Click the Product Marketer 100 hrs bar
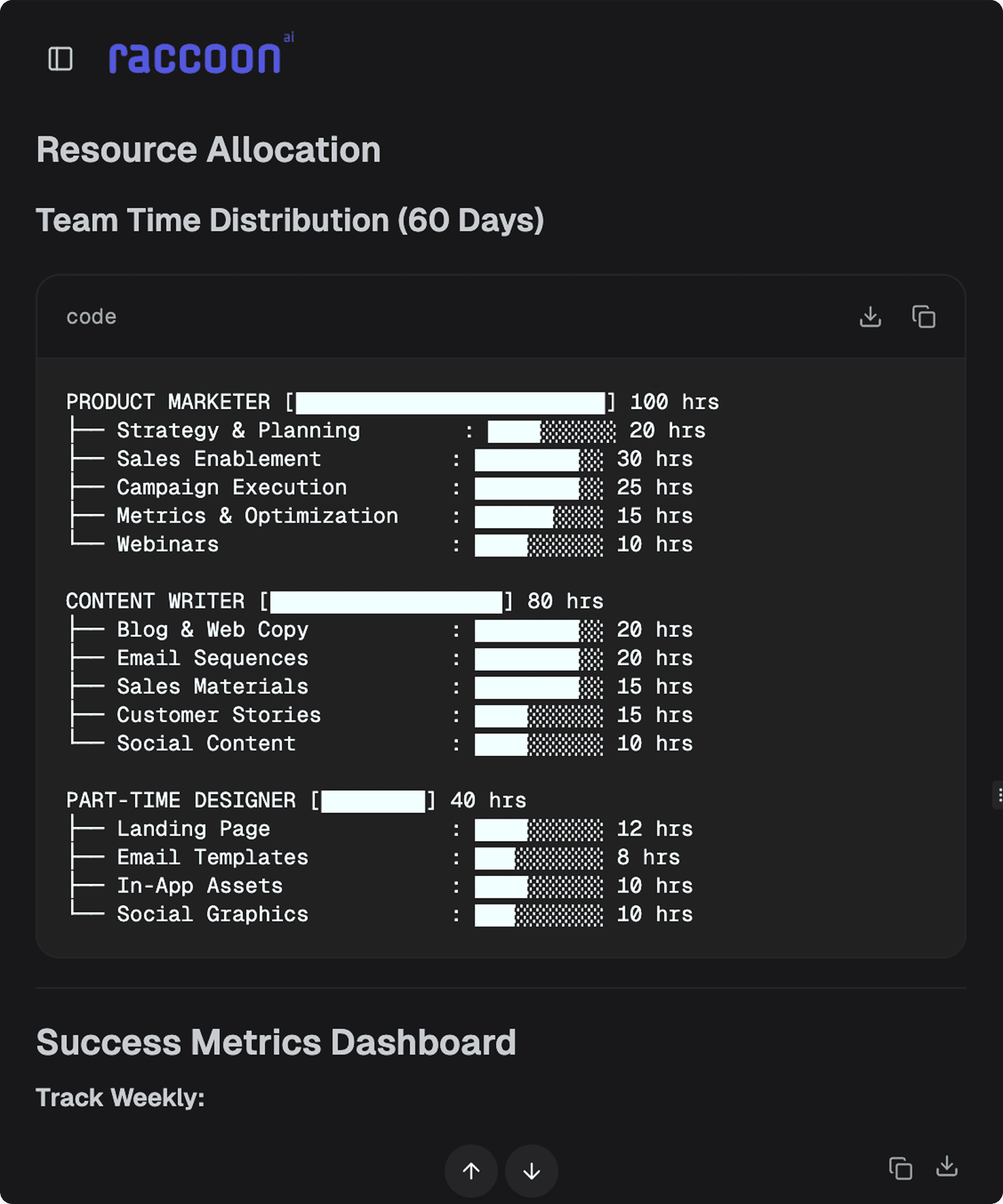This screenshot has width=1003, height=1204. coord(450,403)
